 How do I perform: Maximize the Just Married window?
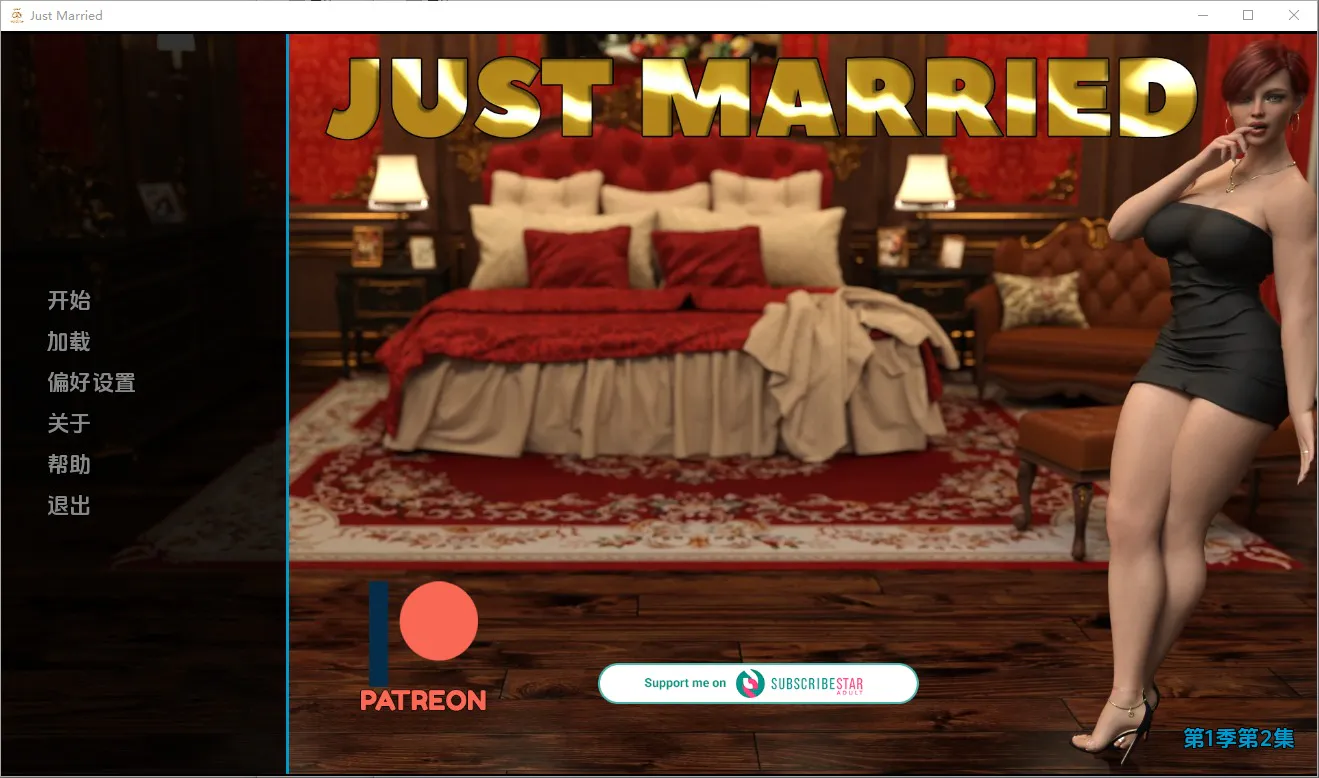(x=1248, y=15)
